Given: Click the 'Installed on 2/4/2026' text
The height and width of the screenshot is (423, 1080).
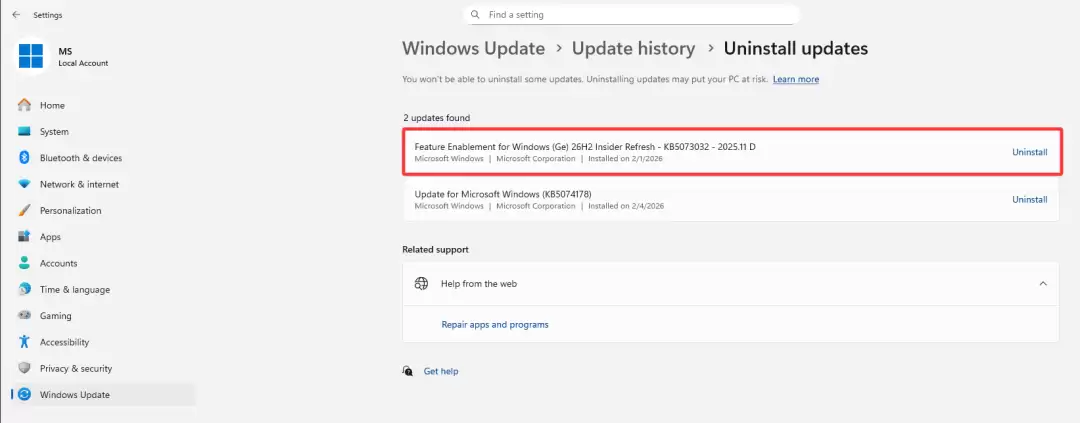Looking at the screenshot, I should coord(625,206).
